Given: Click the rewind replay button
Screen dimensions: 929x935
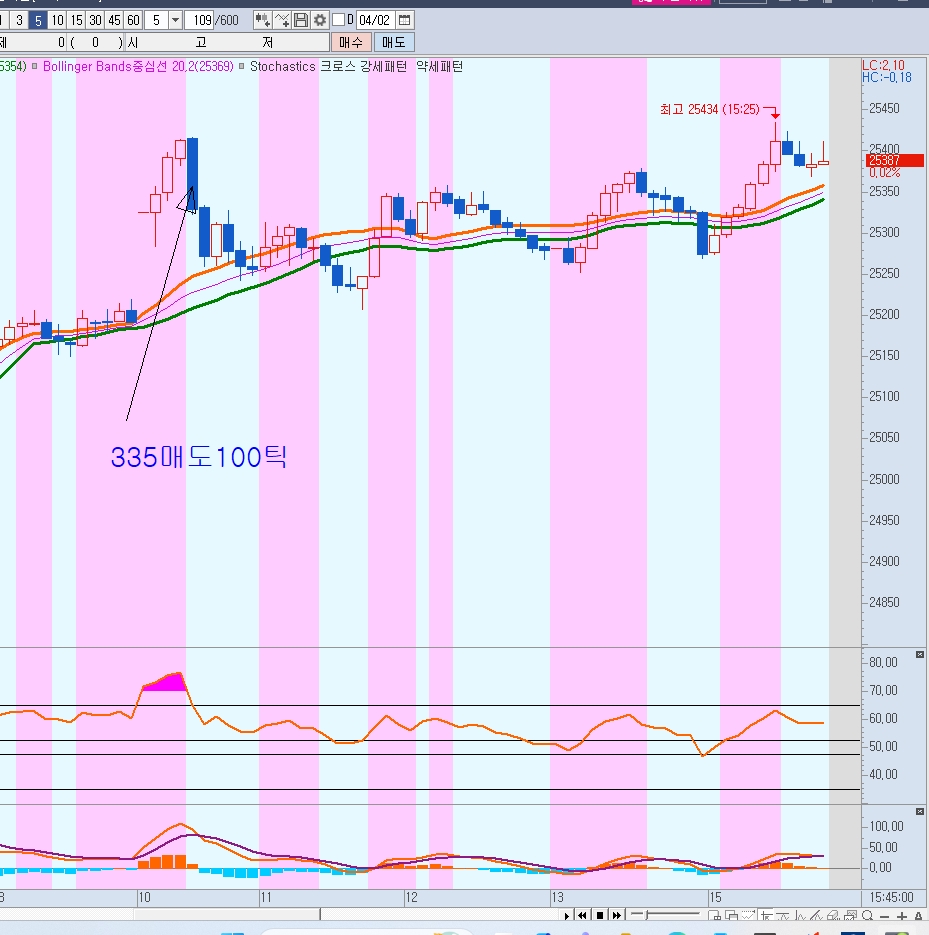Looking at the screenshot, I should pos(582,915).
